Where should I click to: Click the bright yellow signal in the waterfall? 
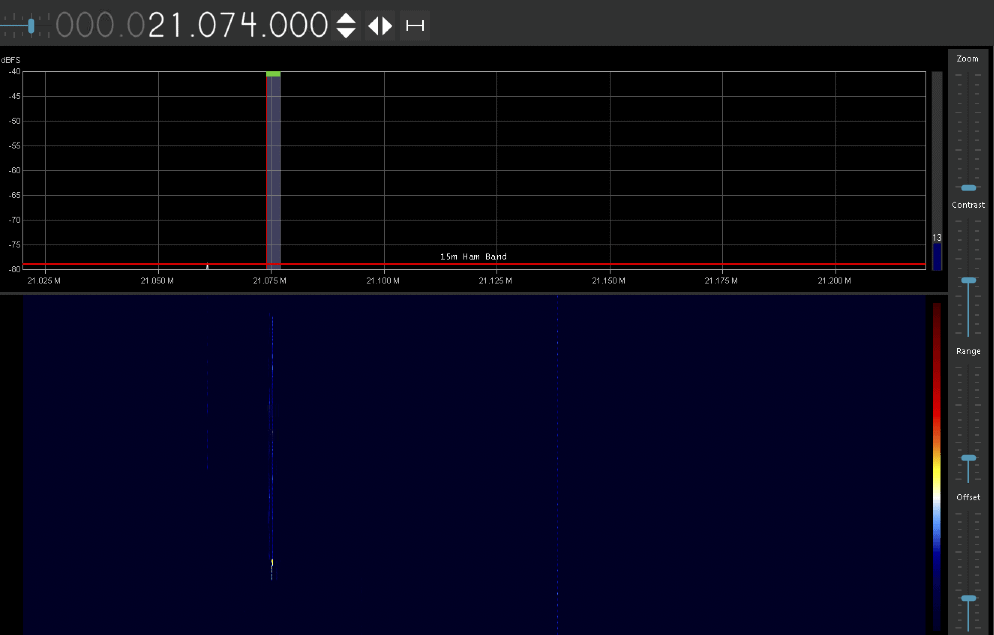tap(272, 562)
